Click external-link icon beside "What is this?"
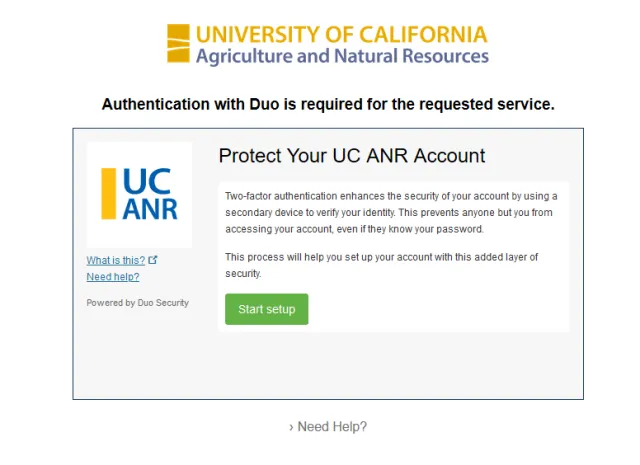Image resolution: width=640 pixels, height=465 pixels. [153, 260]
